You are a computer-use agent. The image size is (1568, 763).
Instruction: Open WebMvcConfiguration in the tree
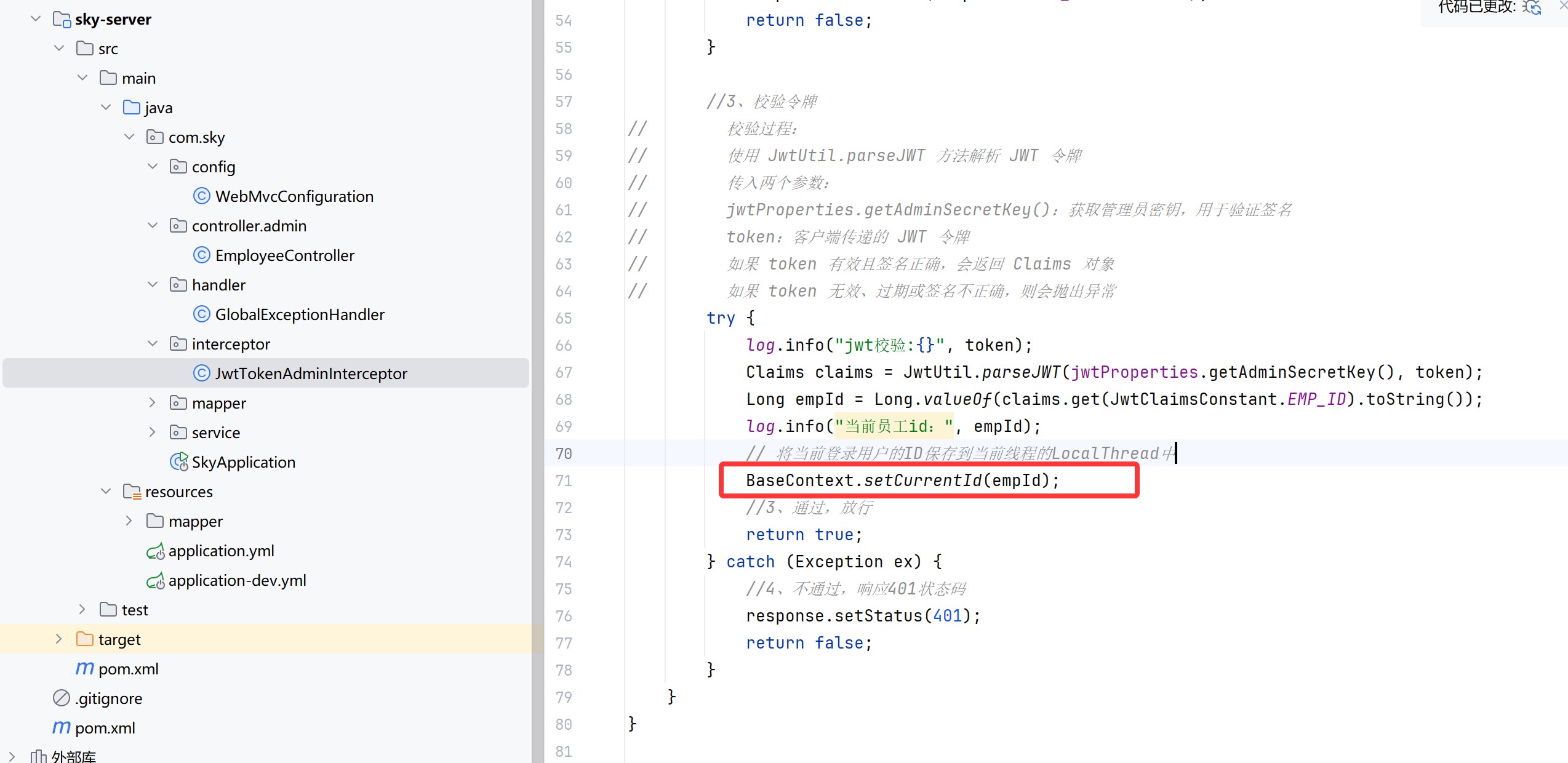pyautogui.click(x=294, y=196)
